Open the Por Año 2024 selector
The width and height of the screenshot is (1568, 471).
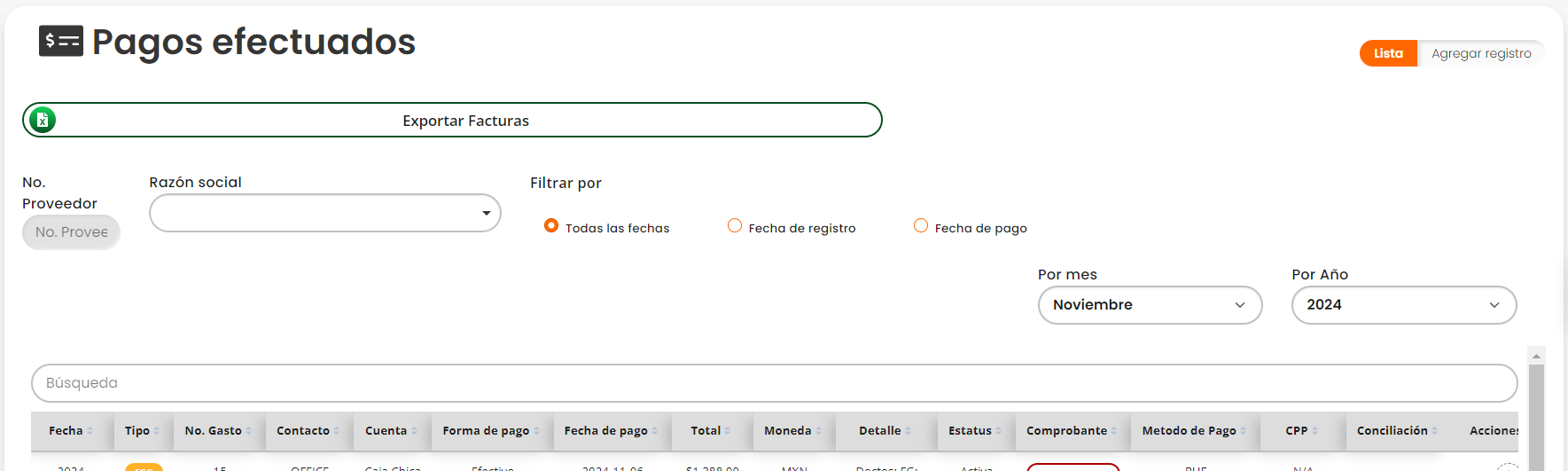tap(1403, 305)
